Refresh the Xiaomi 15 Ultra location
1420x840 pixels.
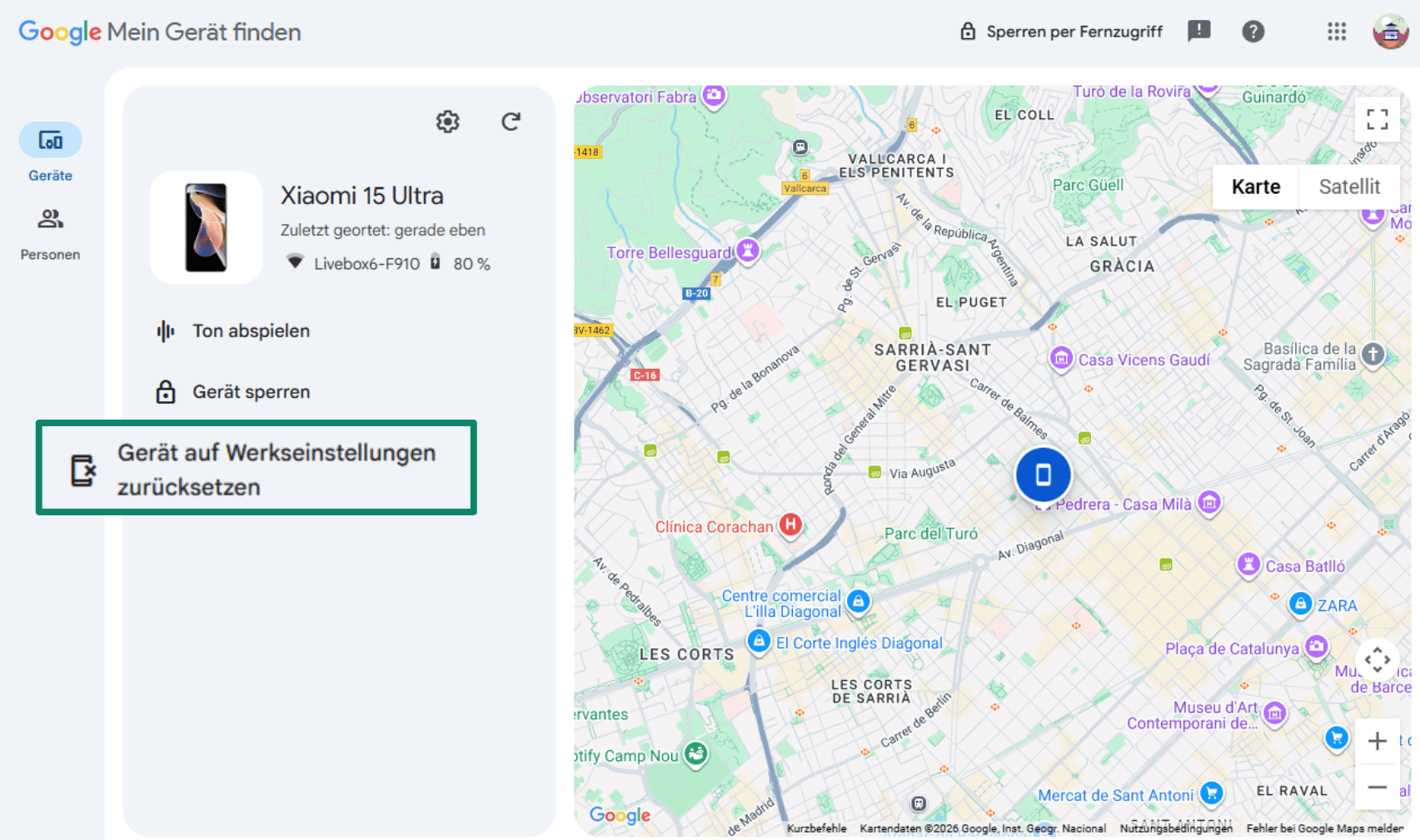tap(511, 121)
